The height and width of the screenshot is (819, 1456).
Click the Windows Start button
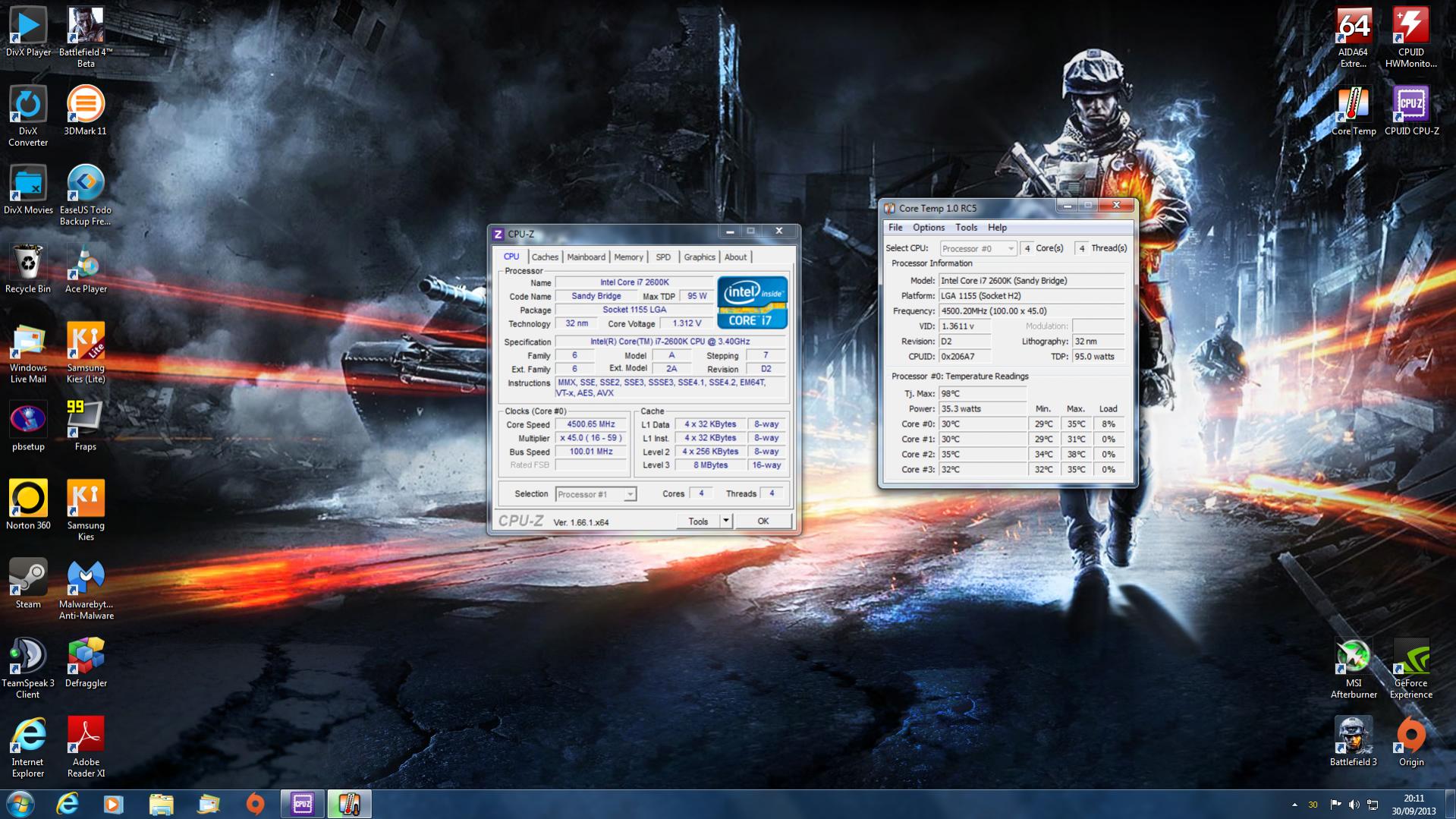(20, 804)
